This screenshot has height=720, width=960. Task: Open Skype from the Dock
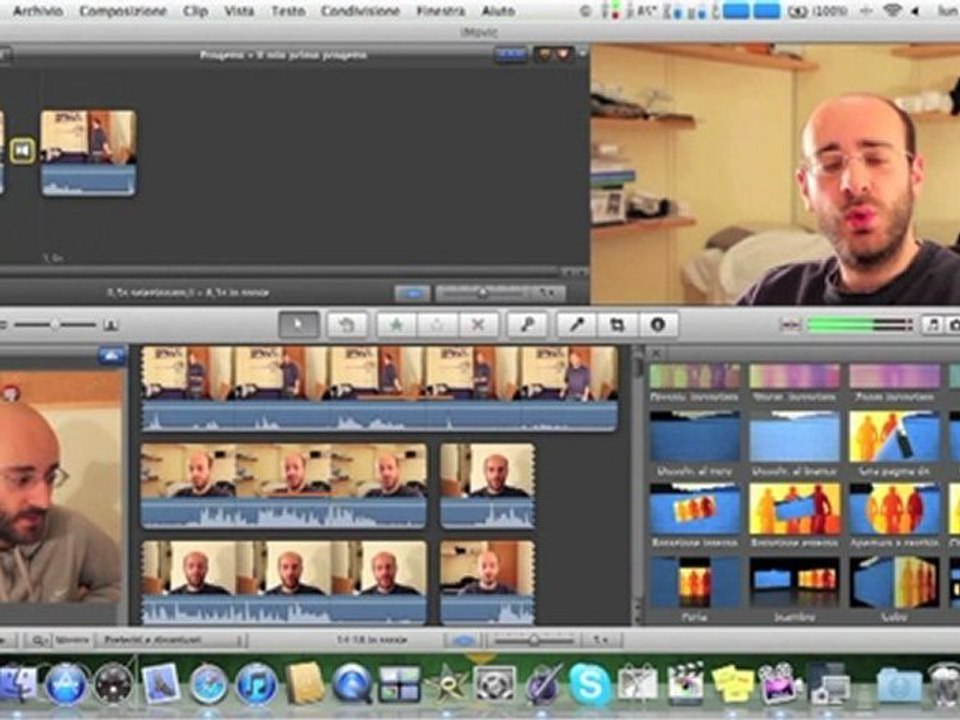coord(588,684)
